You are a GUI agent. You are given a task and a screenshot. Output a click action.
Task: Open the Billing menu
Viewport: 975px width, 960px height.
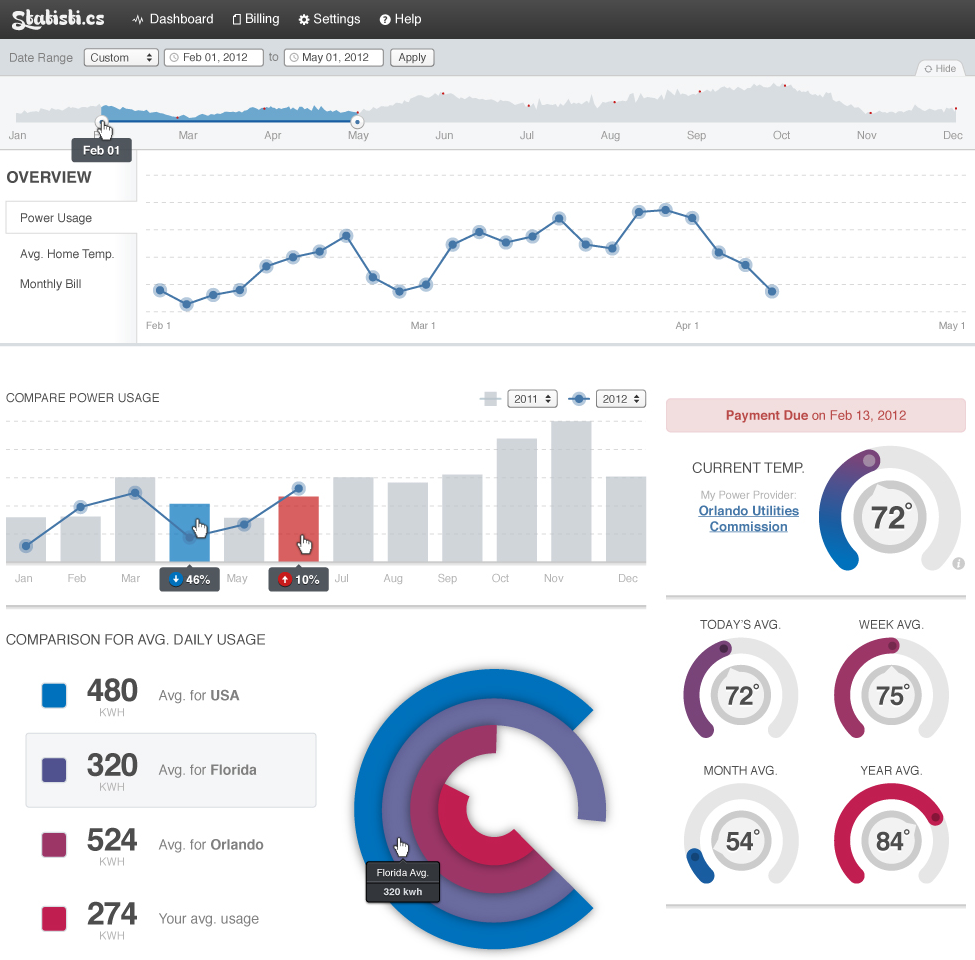(x=255, y=19)
